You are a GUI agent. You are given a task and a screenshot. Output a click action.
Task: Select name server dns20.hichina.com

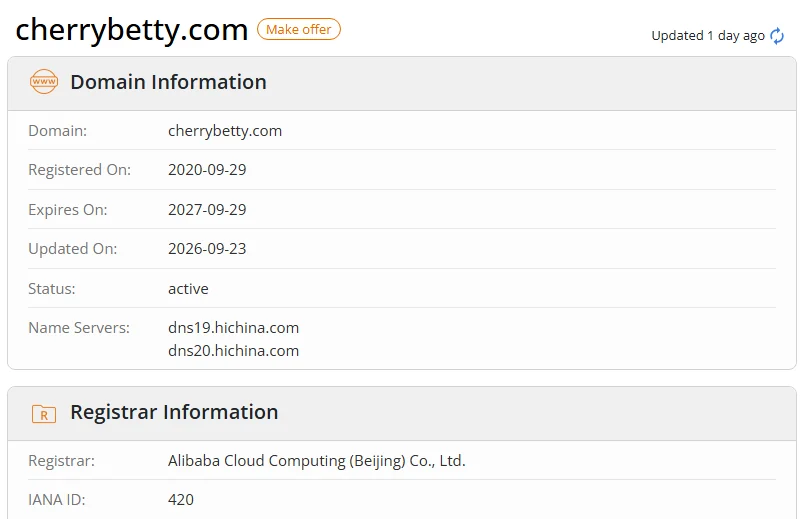233,351
